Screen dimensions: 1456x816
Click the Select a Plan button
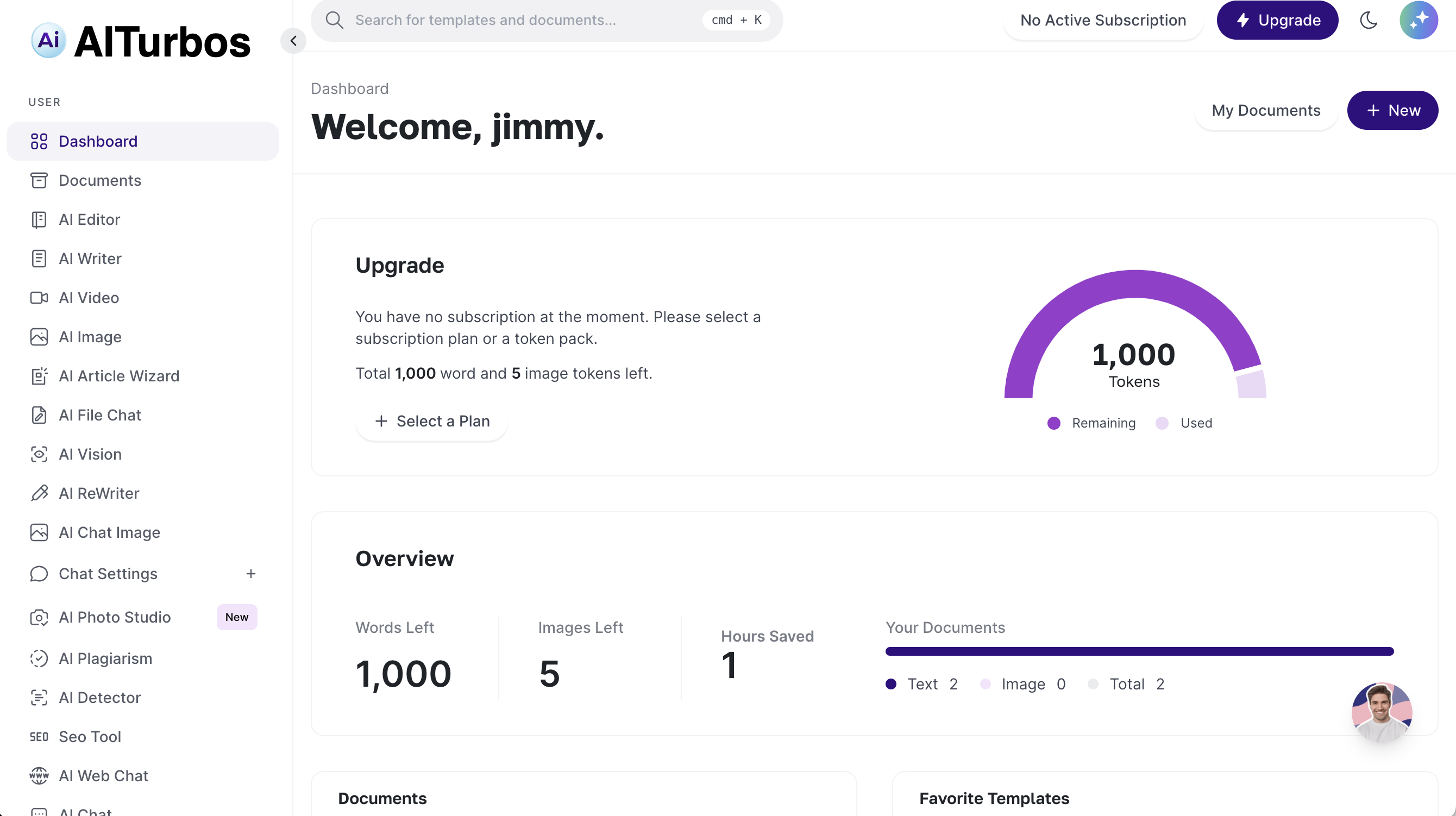coord(432,421)
